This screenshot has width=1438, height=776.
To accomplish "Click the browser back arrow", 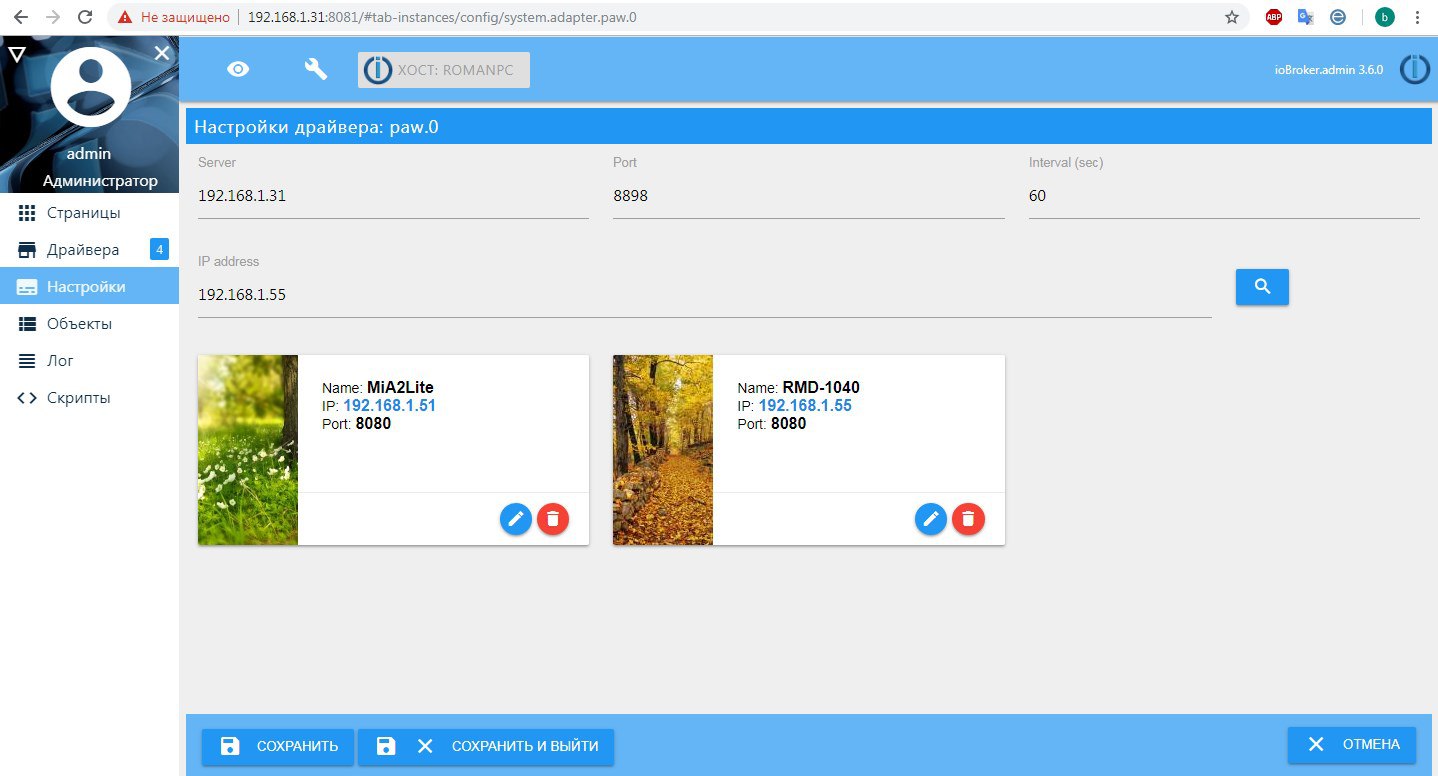I will (x=21, y=17).
